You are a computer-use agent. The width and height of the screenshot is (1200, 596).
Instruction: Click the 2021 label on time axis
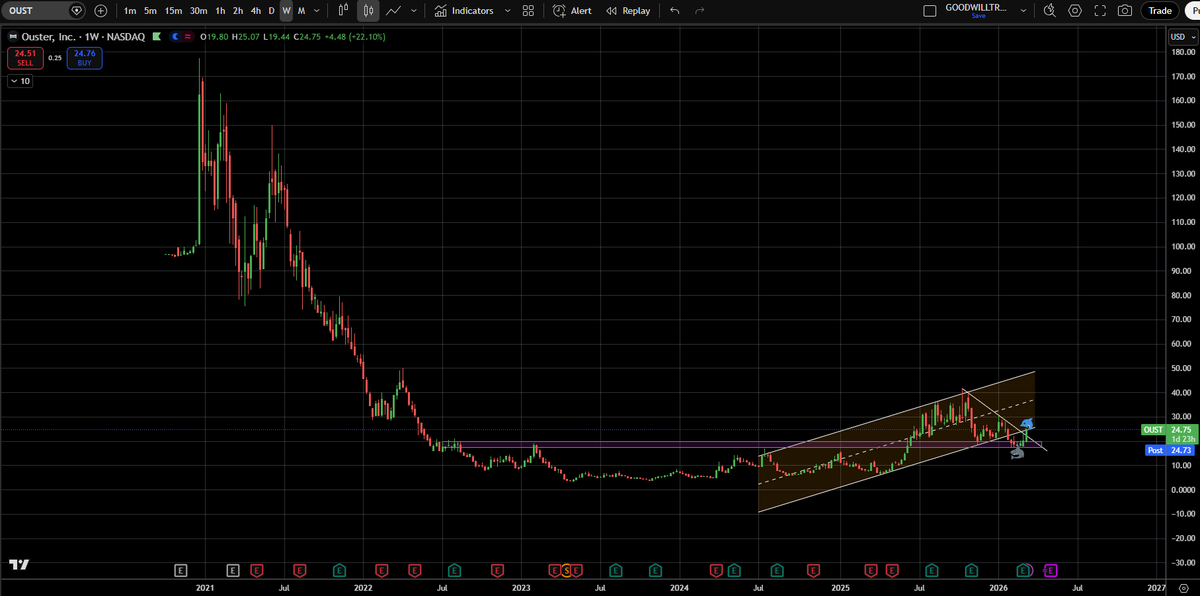pos(205,589)
